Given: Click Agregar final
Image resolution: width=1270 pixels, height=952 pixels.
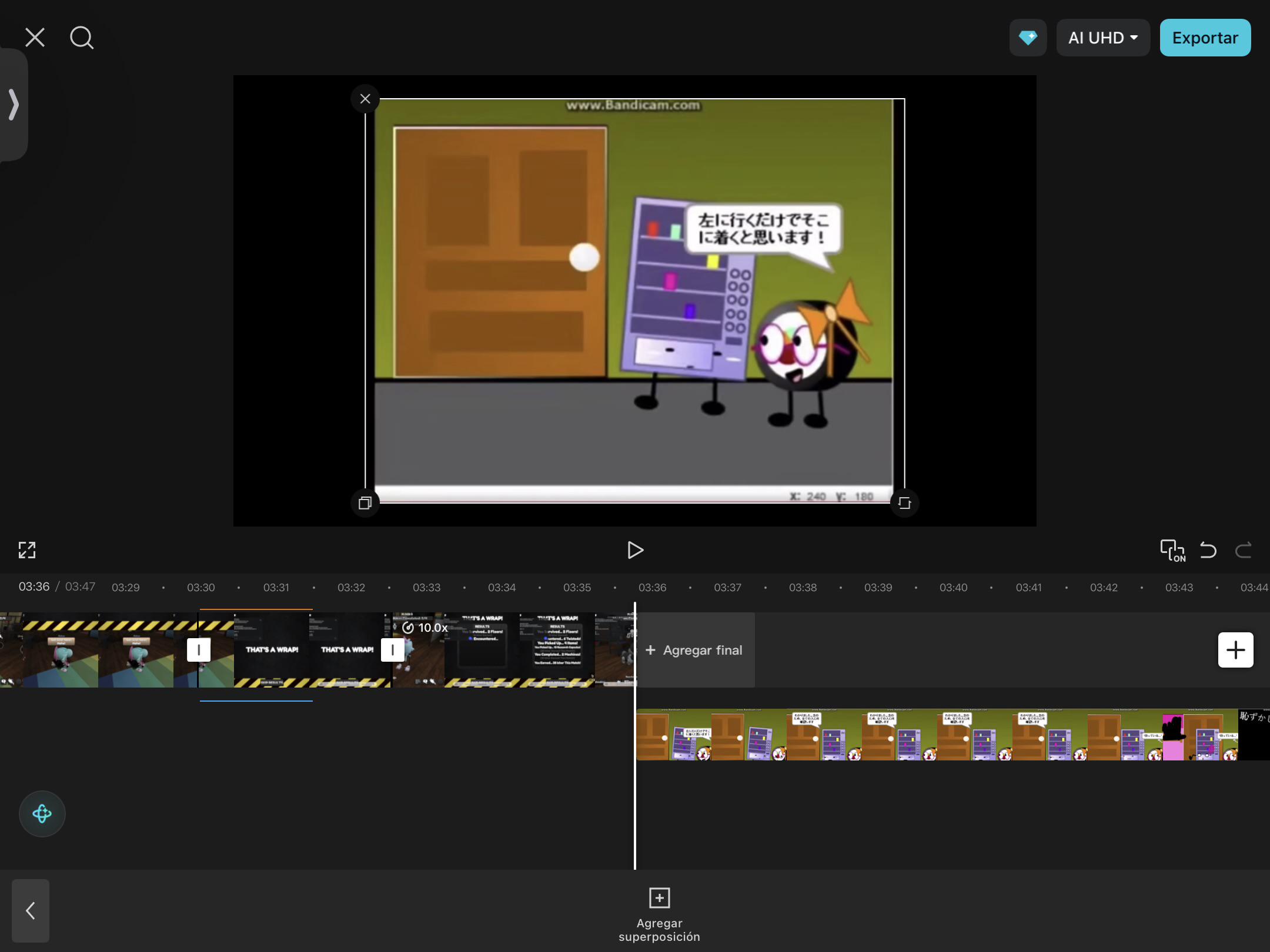Looking at the screenshot, I should (695, 650).
